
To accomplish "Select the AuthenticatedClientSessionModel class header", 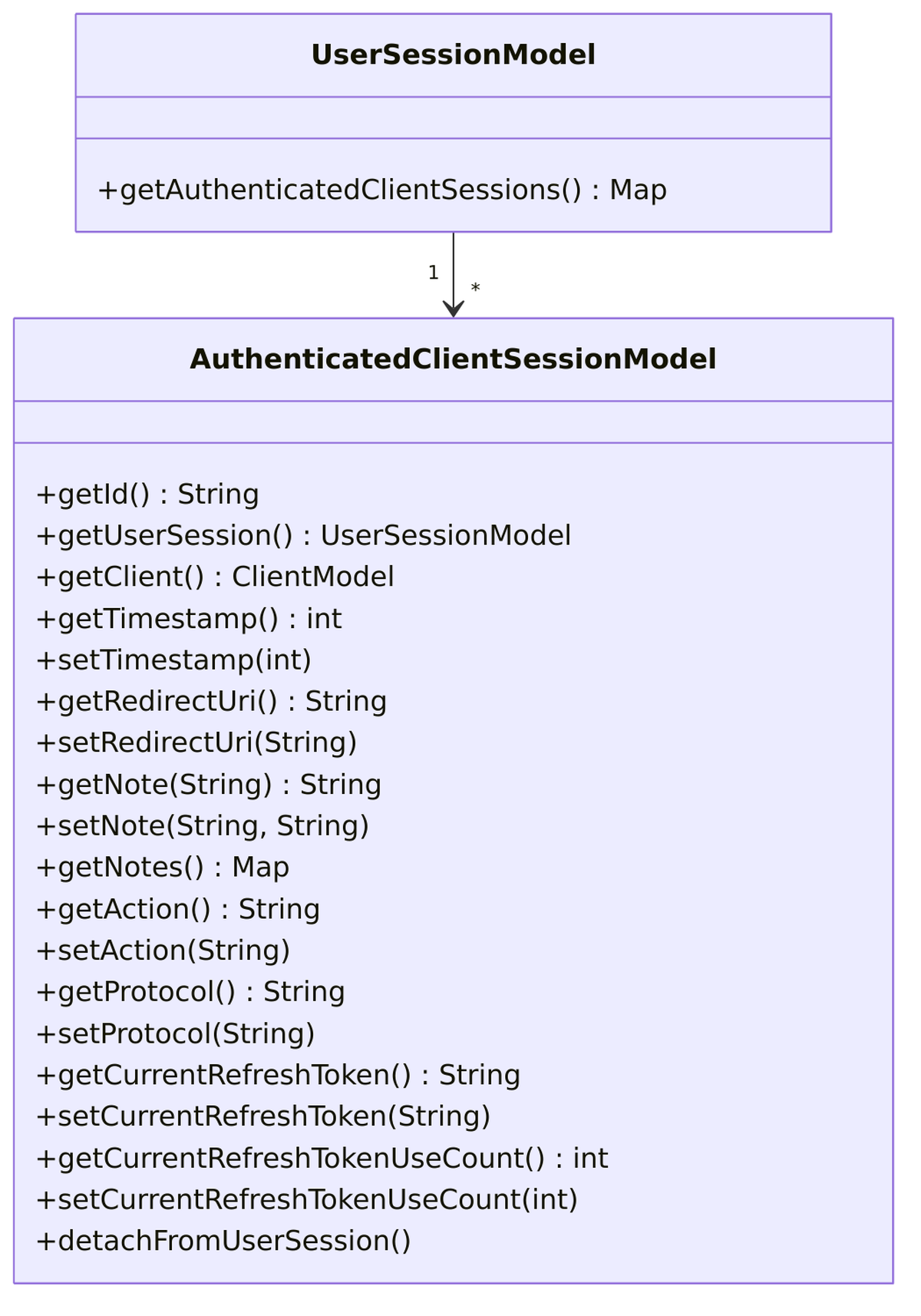I will click(x=453, y=359).
